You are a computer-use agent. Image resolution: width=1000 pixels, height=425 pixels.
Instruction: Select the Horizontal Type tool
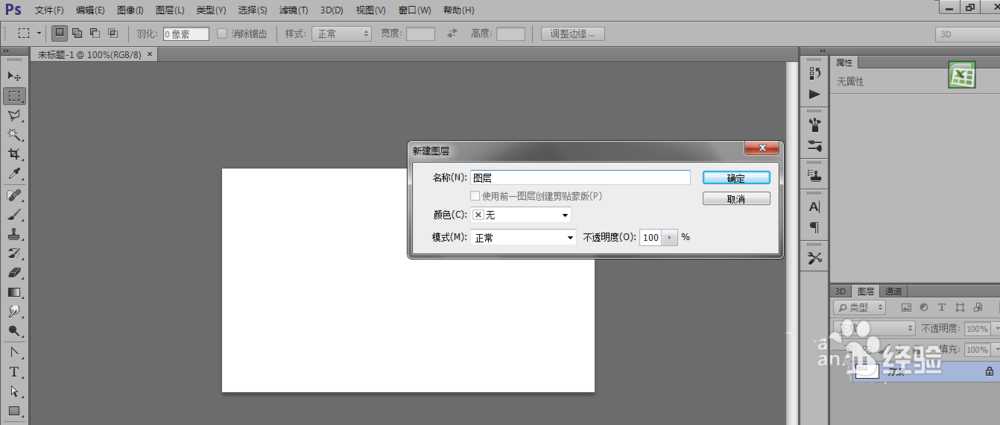point(14,371)
